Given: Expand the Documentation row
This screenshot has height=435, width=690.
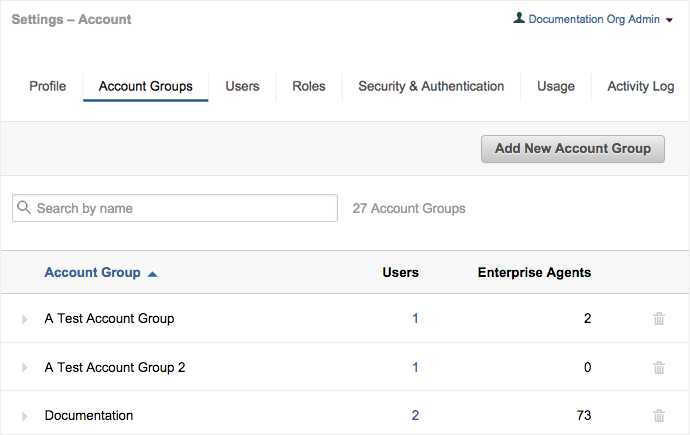Looking at the screenshot, I should click(x=25, y=416).
